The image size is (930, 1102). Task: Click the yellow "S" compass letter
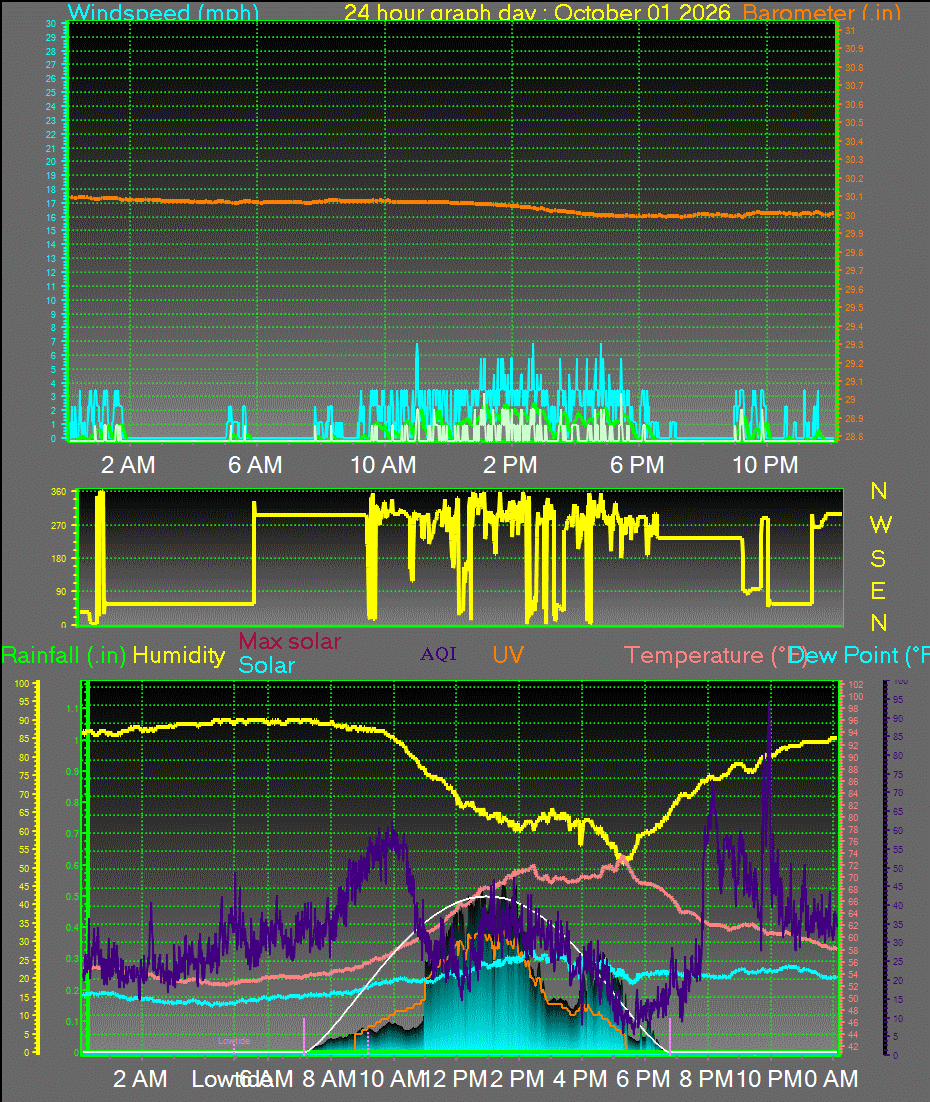click(x=878, y=559)
